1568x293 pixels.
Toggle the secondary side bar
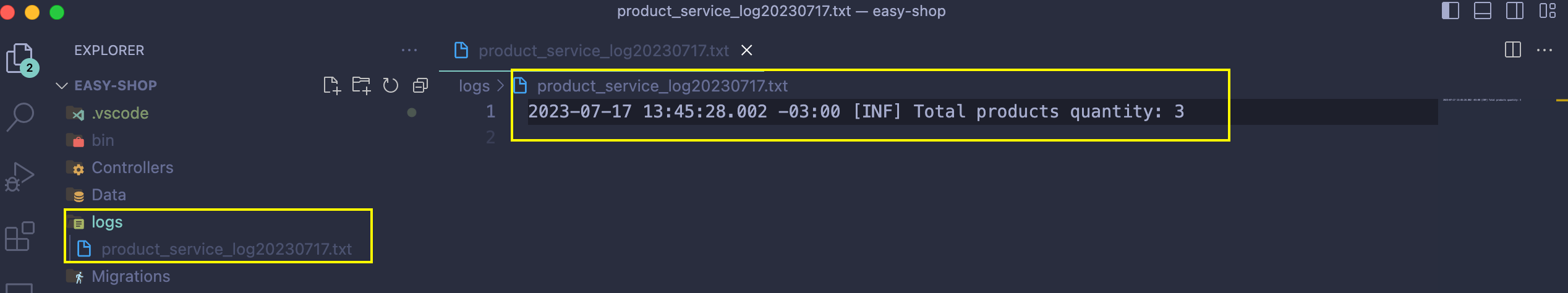(x=1514, y=11)
